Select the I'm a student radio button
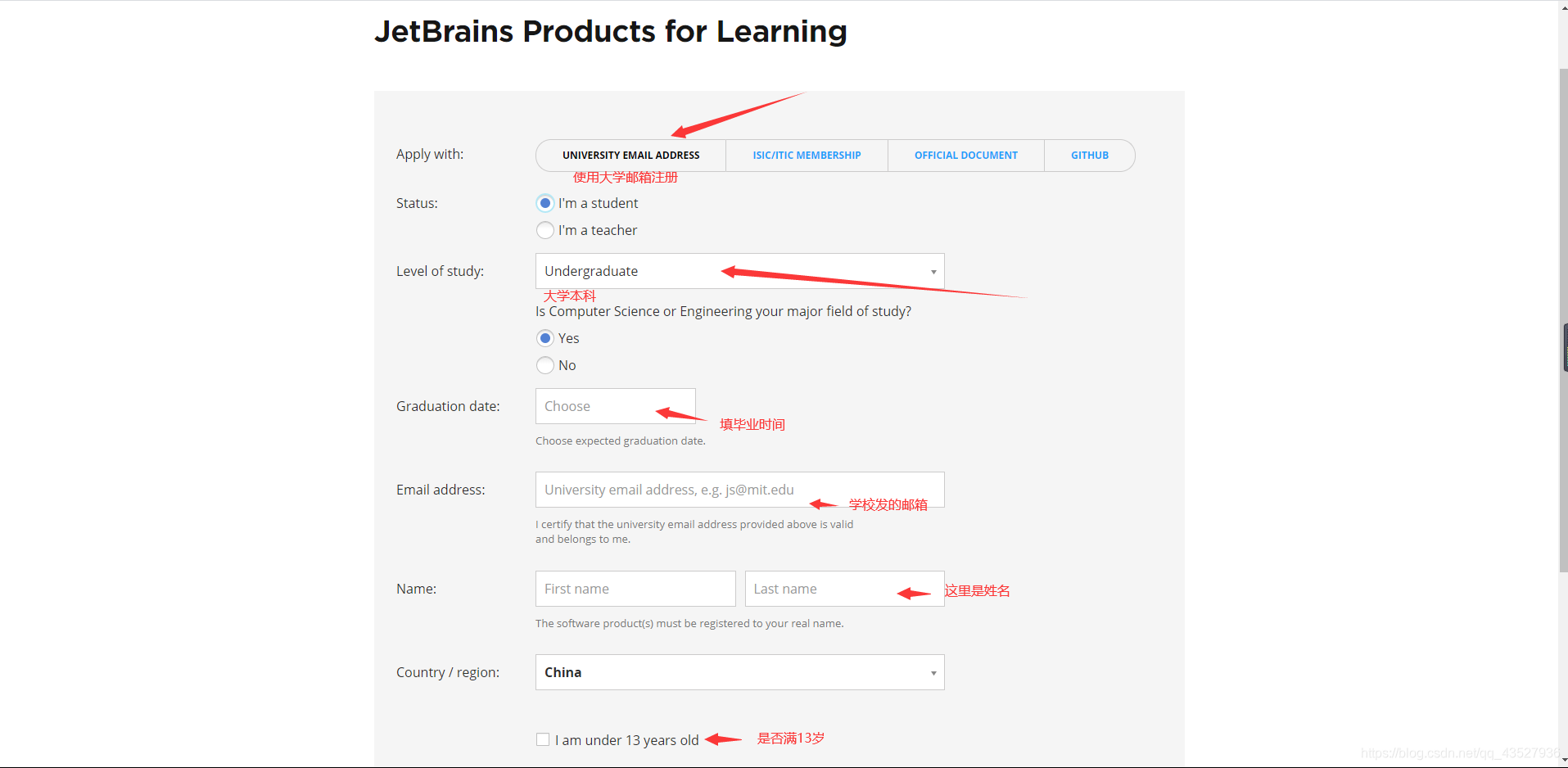 pos(545,203)
